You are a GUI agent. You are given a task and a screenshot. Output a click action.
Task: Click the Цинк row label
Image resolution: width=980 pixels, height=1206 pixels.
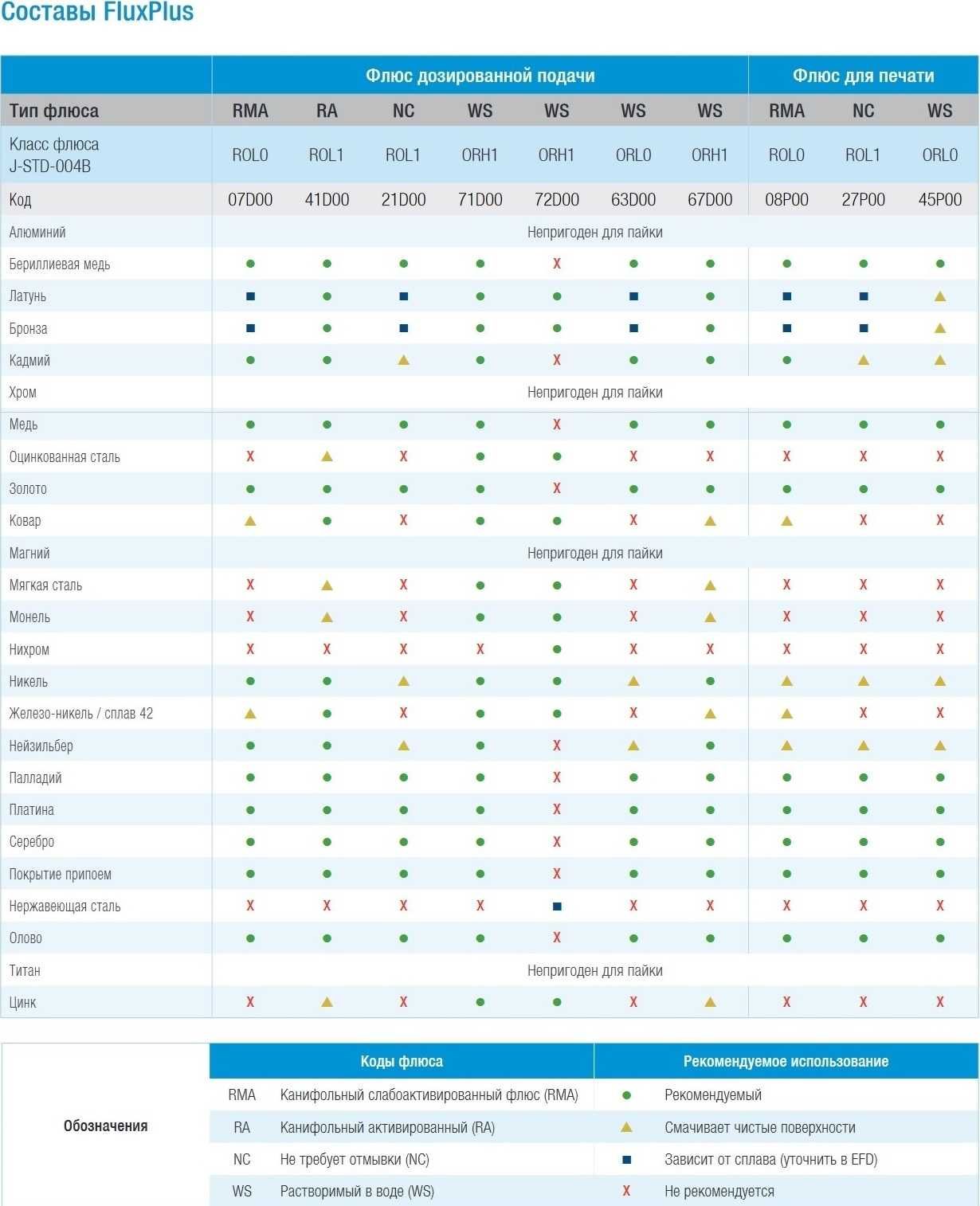tap(22, 1003)
